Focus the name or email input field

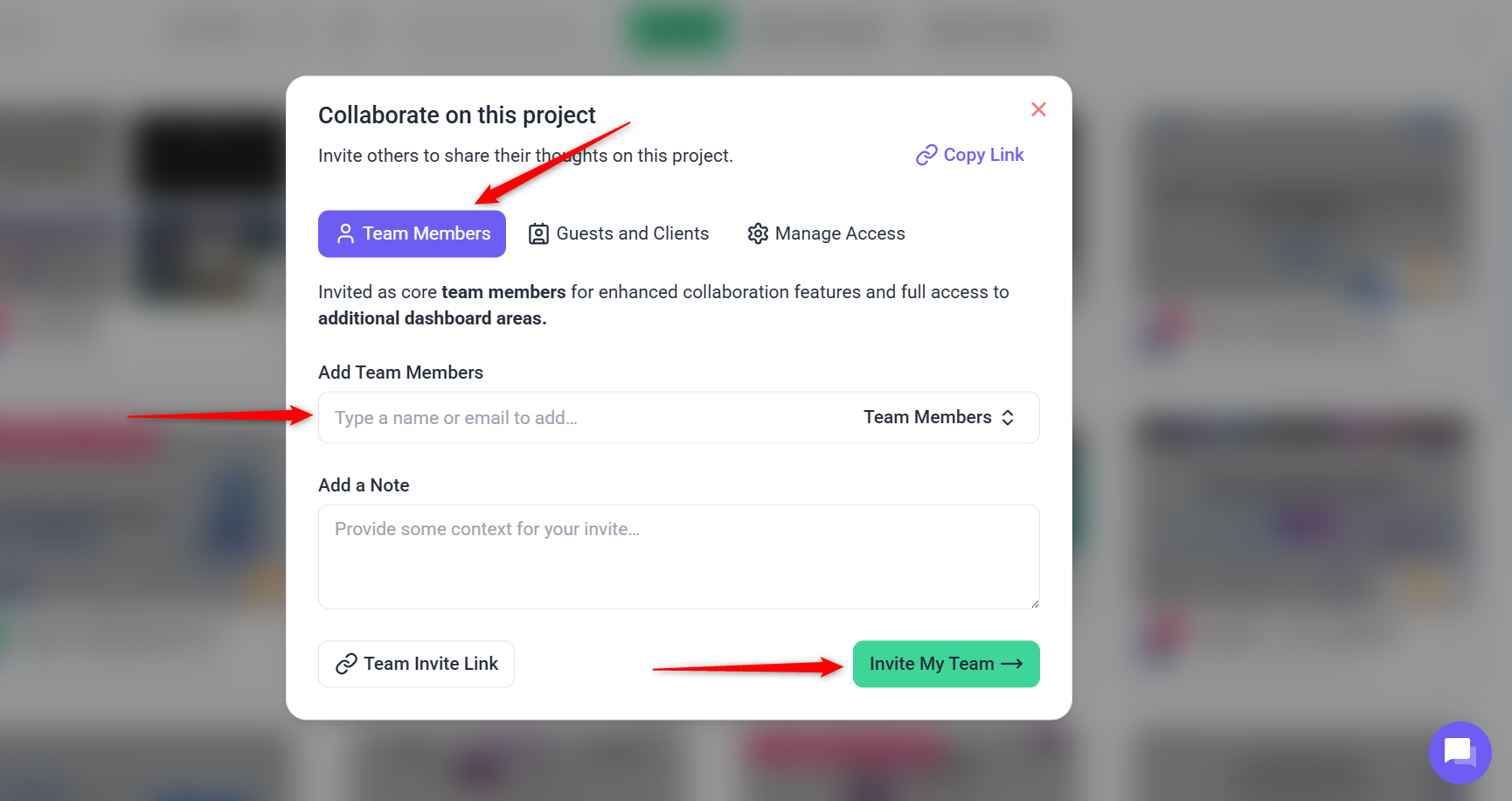coord(577,418)
